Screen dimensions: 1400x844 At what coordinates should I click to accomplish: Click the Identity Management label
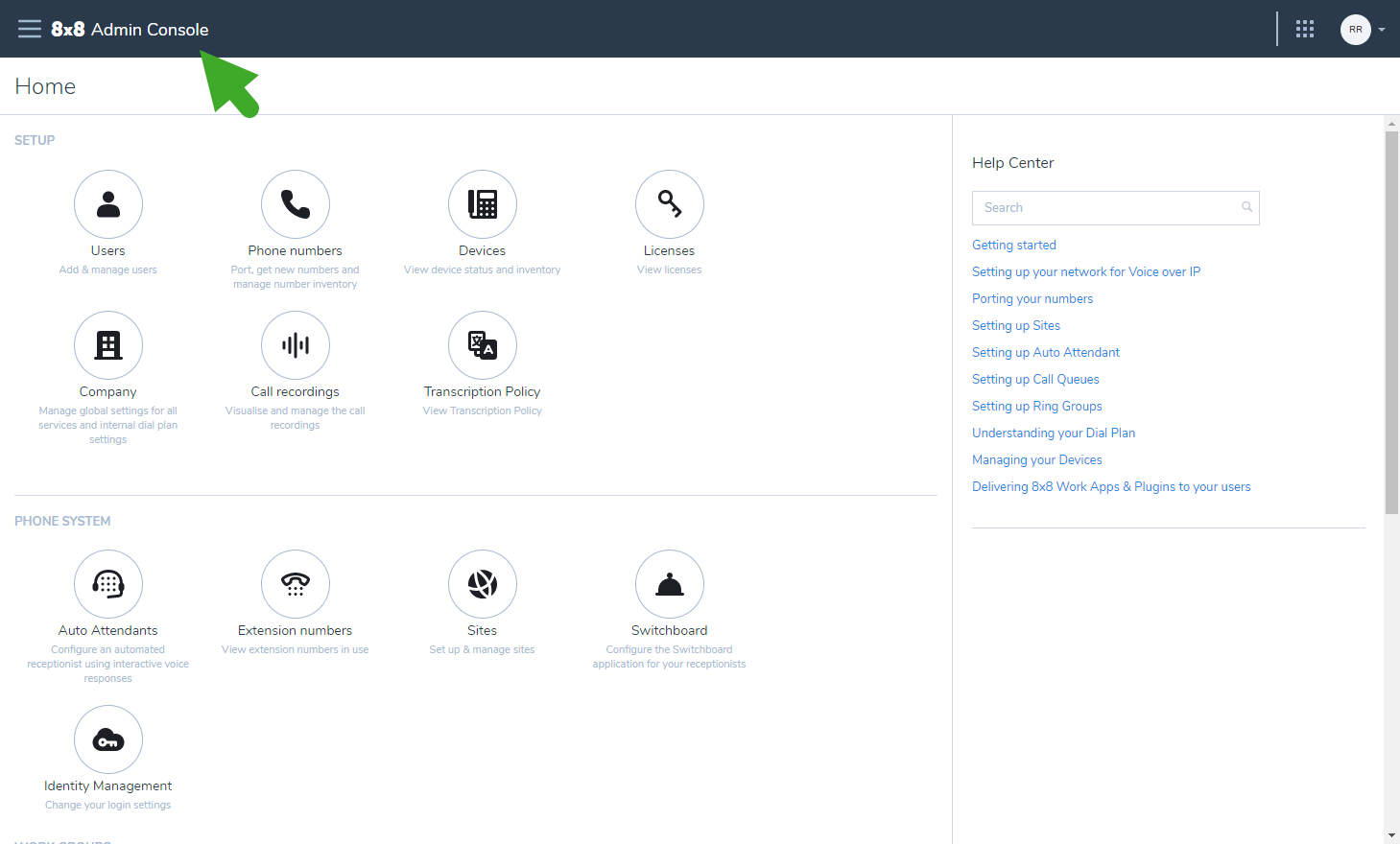click(108, 785)
